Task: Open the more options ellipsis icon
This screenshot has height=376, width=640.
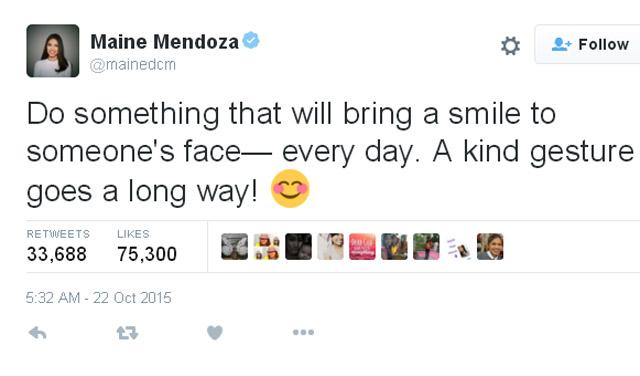Action: click(x=303, y=332)
